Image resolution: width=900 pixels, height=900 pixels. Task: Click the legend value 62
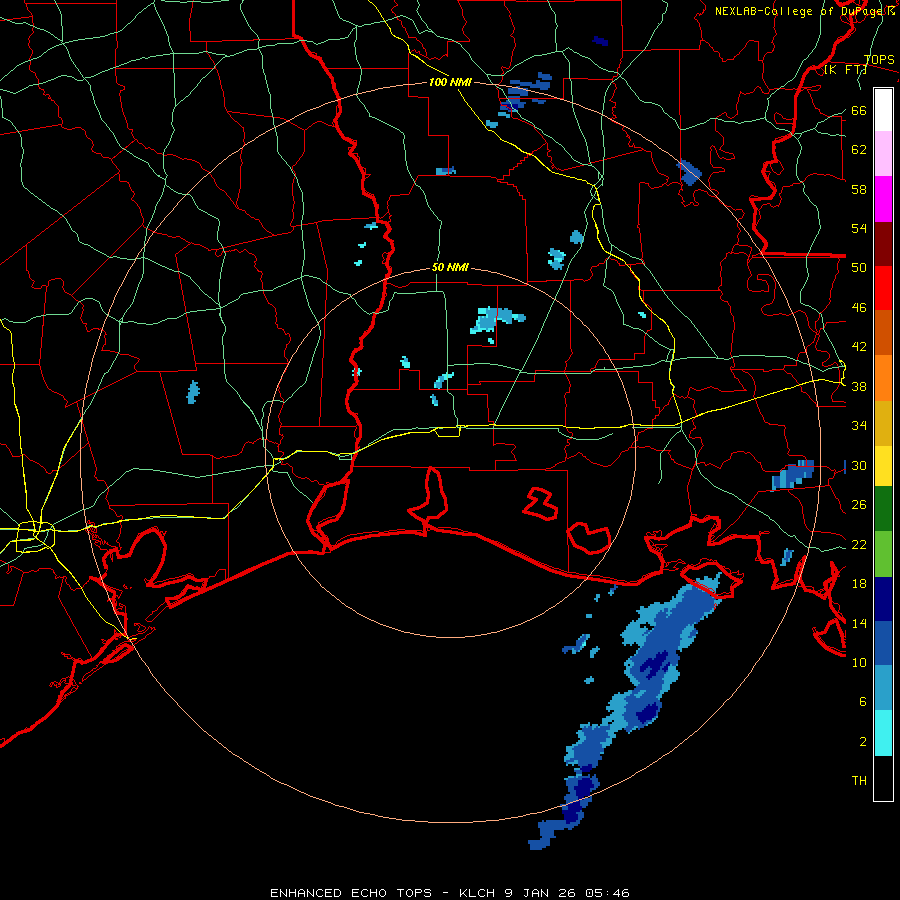[859, 150]
